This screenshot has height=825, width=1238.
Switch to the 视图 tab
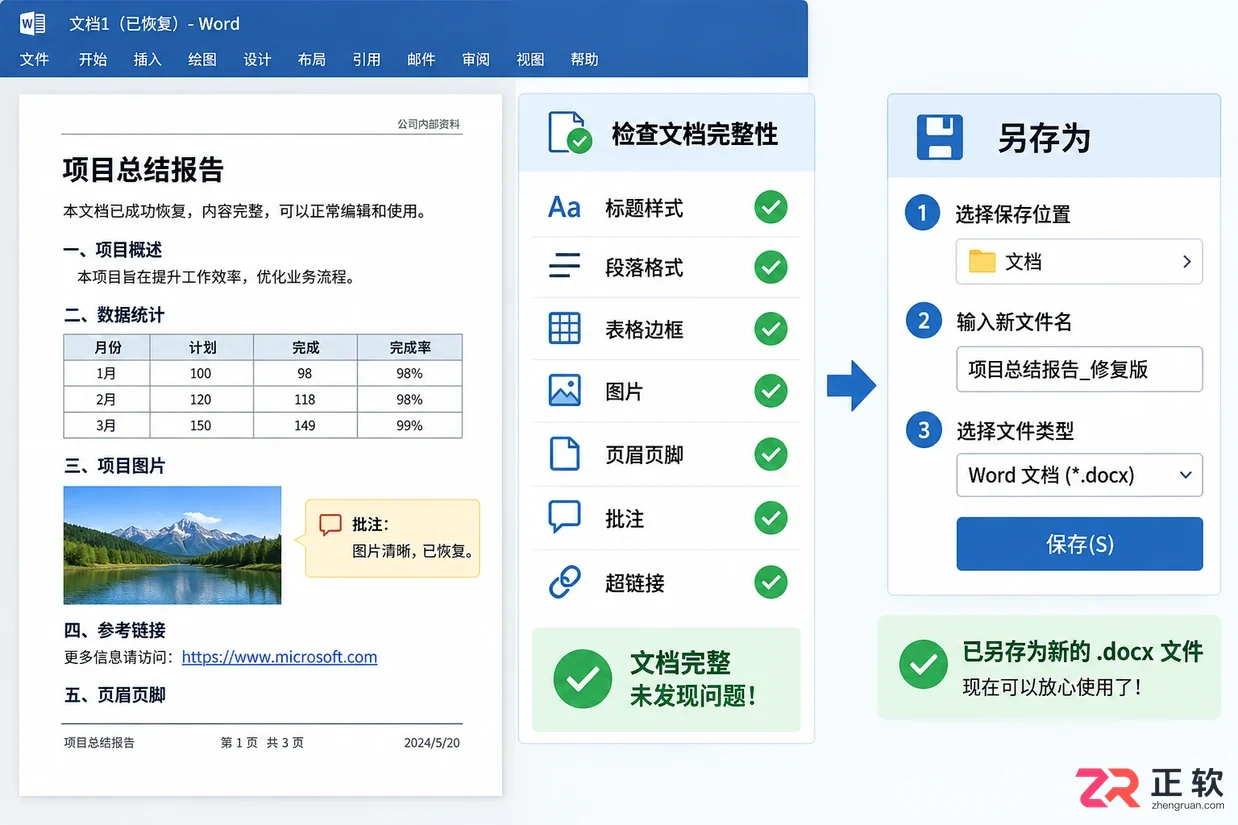click(x=530, y=59)
